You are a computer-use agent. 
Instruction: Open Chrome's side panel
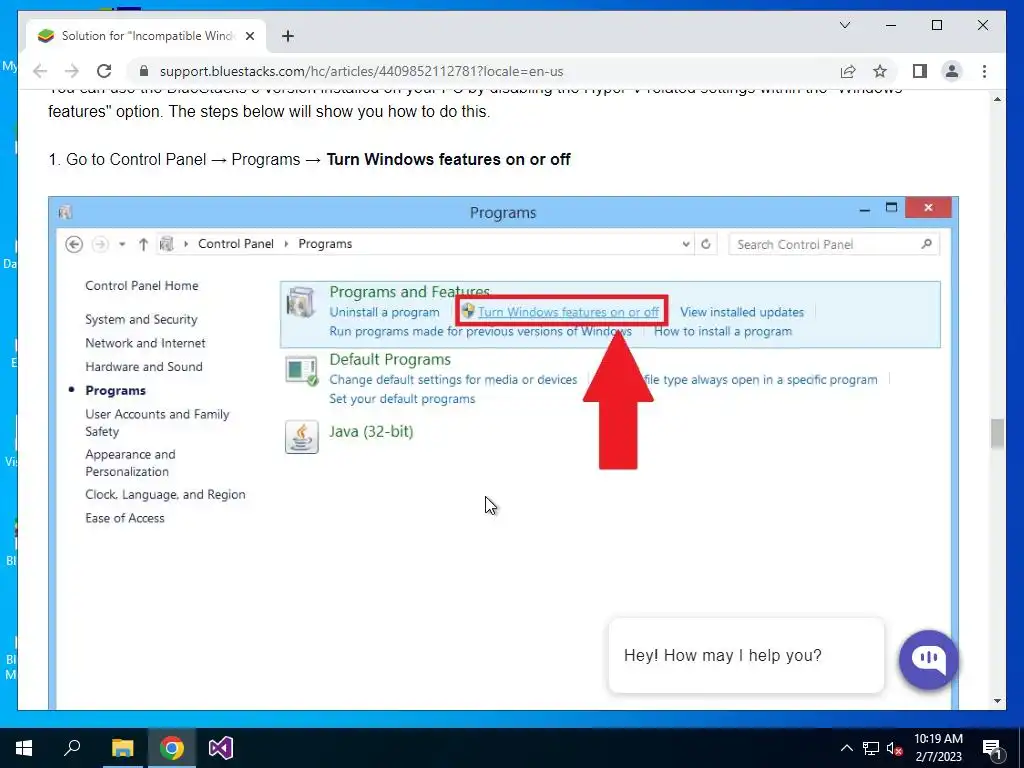pyautogui.click(x=920, y=71)
